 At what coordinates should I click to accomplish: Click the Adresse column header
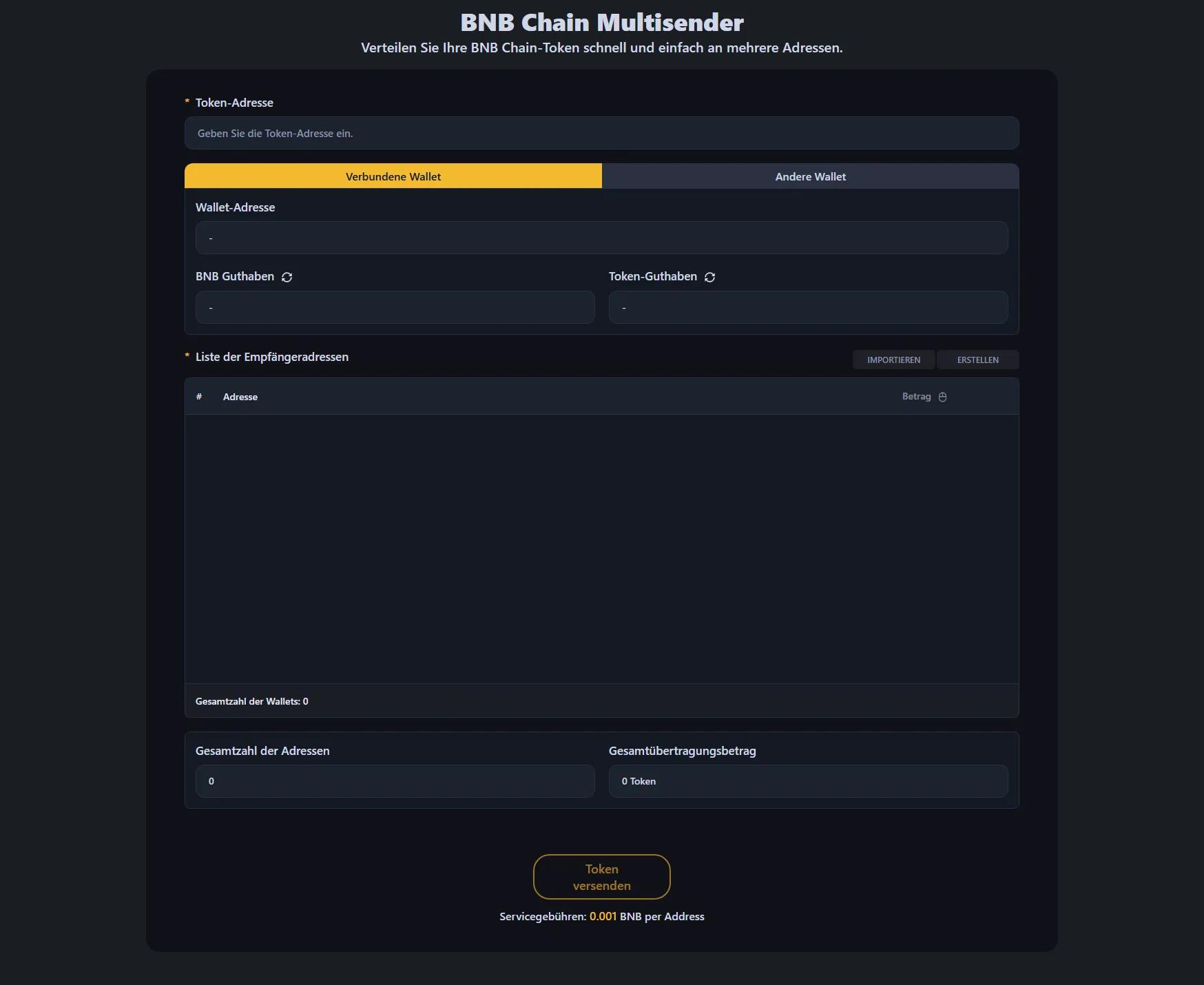pyautogui.click(x=240, y=397)
